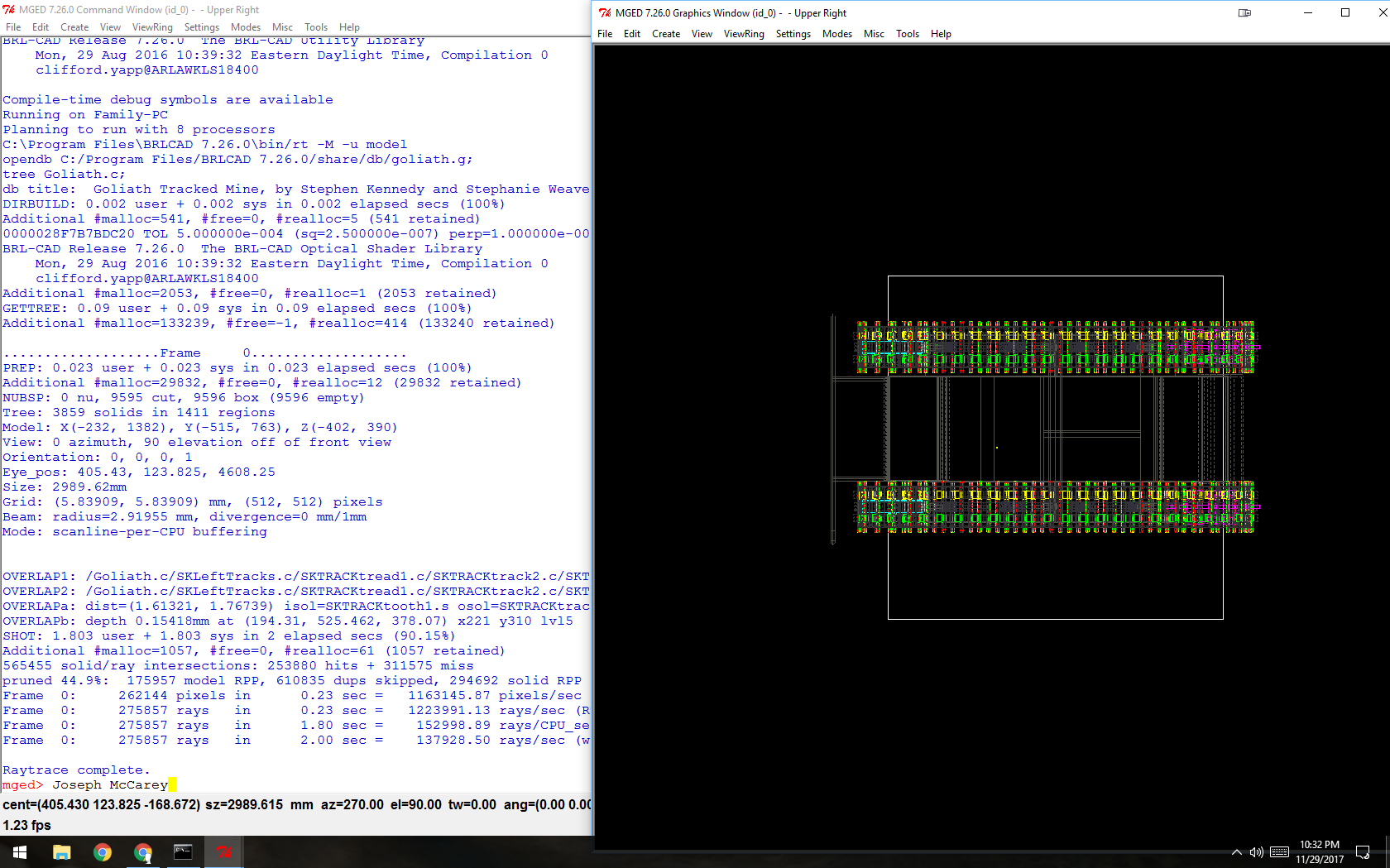Click the 'Tree: 3859 solids in 1411 regions' line

tap(139, 412)
